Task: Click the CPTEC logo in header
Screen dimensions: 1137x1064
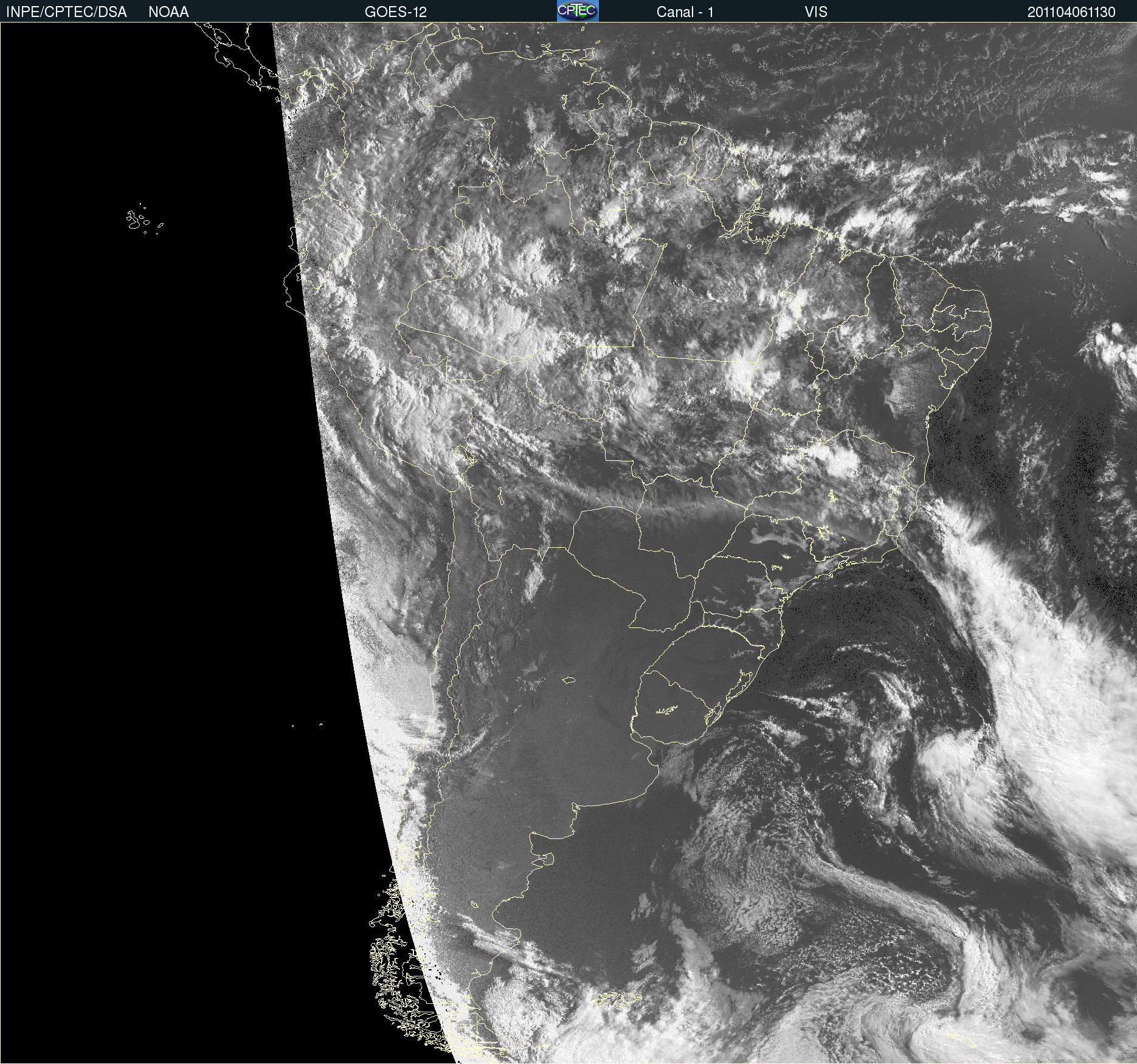Action: pyautogui.click(x=578, y=11)
